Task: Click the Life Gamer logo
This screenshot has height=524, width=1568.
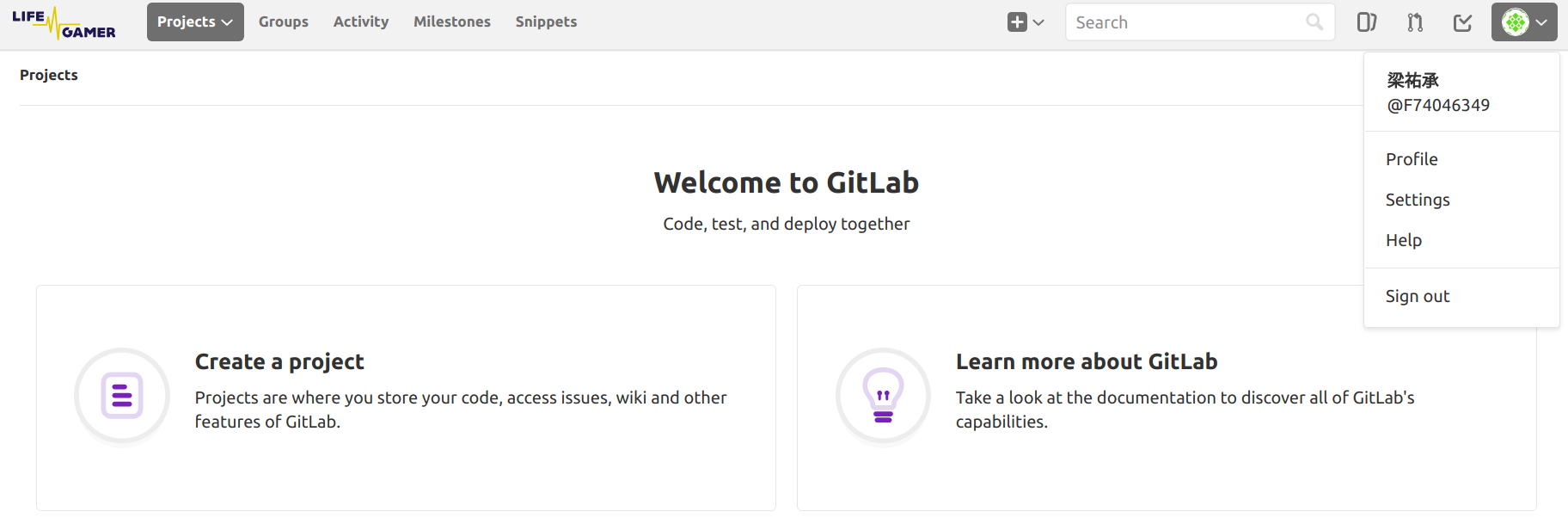Action: (x=64, y=22)
